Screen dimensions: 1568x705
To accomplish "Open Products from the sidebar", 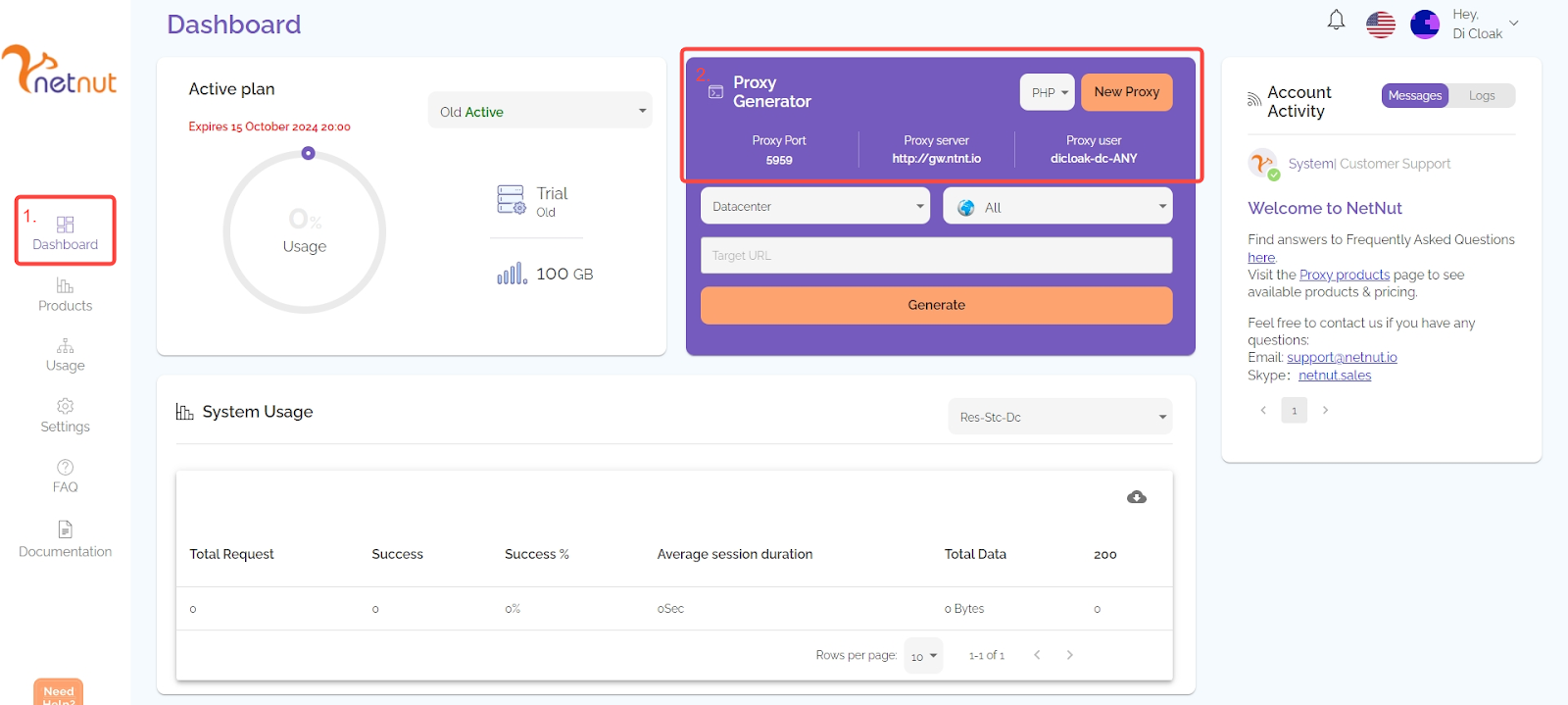I will 66,295.
